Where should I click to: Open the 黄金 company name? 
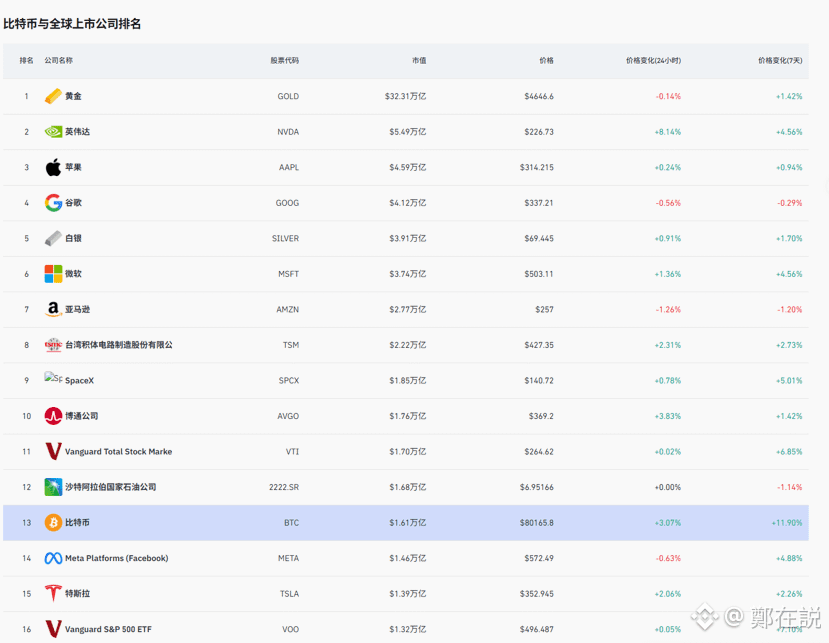pyautogui.click(x=73, y=96)
